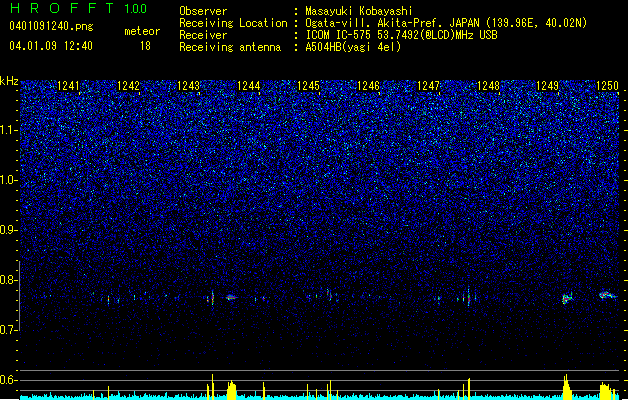629x400 pixels.
Task: Click the HROFFT 1.0.0 title text
Action: click(x=79, y=8)
